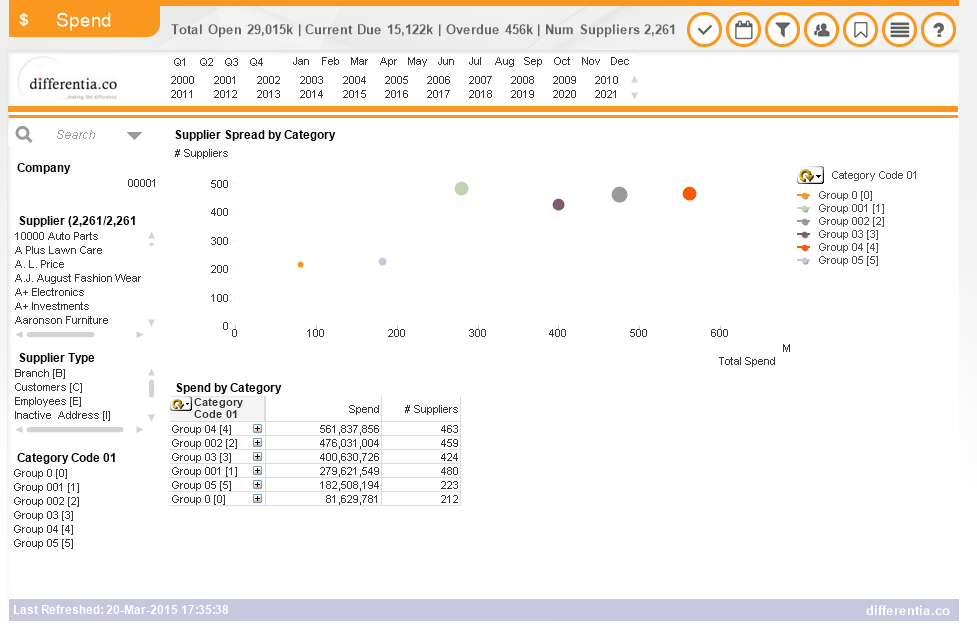Select supplier A+ Electronics

pyautogui.click(x=49, y=292)
